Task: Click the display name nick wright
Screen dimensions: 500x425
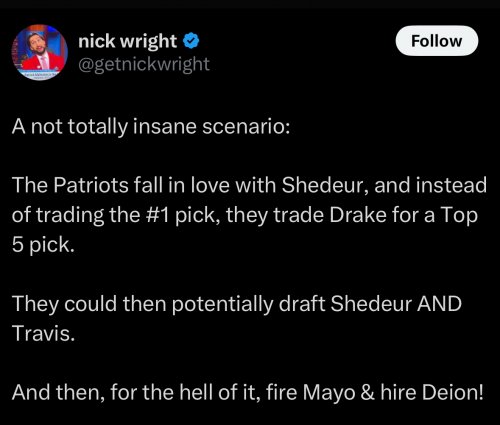Action: point(128,41)
